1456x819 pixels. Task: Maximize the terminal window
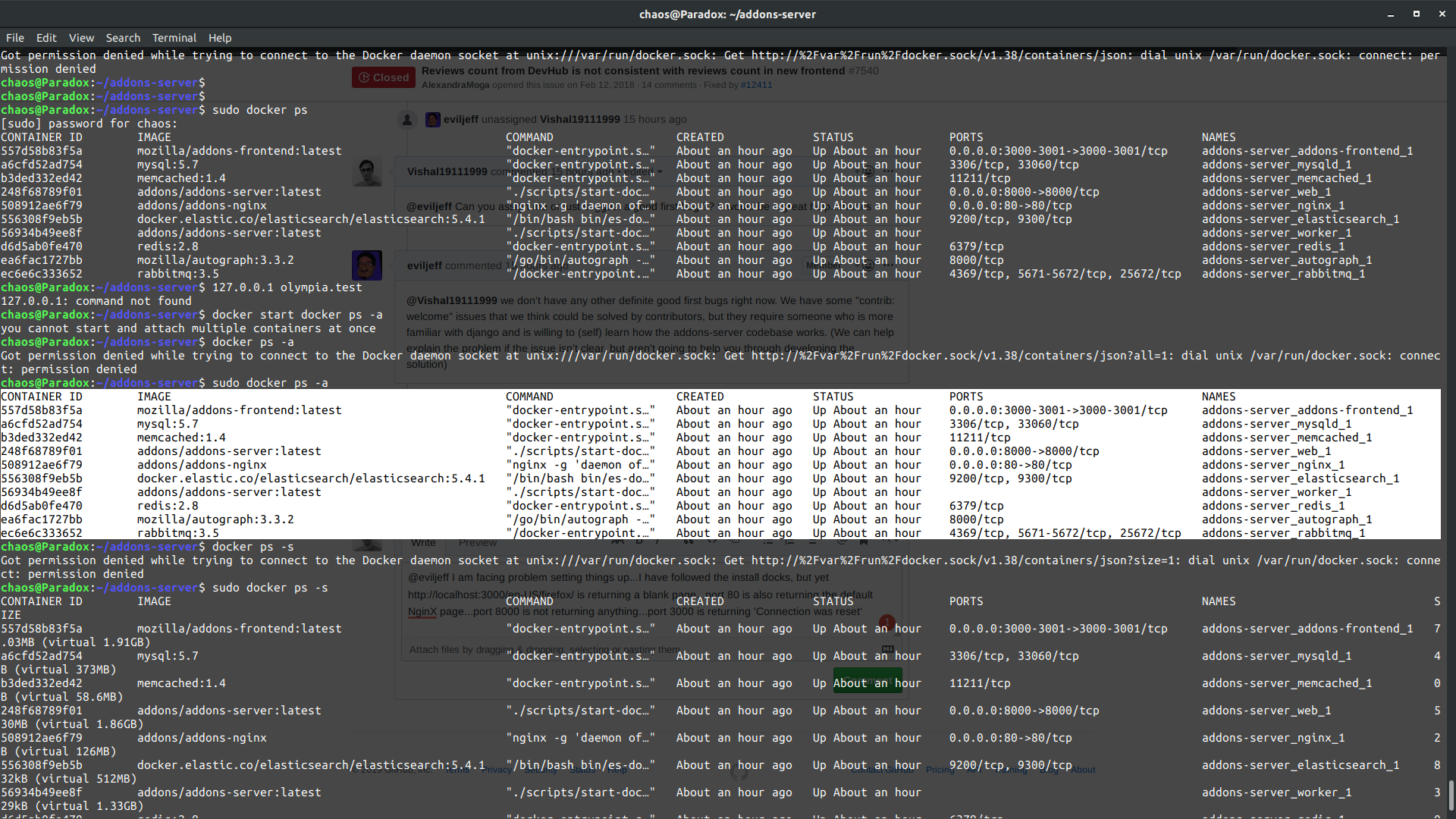coord(1416,14)
